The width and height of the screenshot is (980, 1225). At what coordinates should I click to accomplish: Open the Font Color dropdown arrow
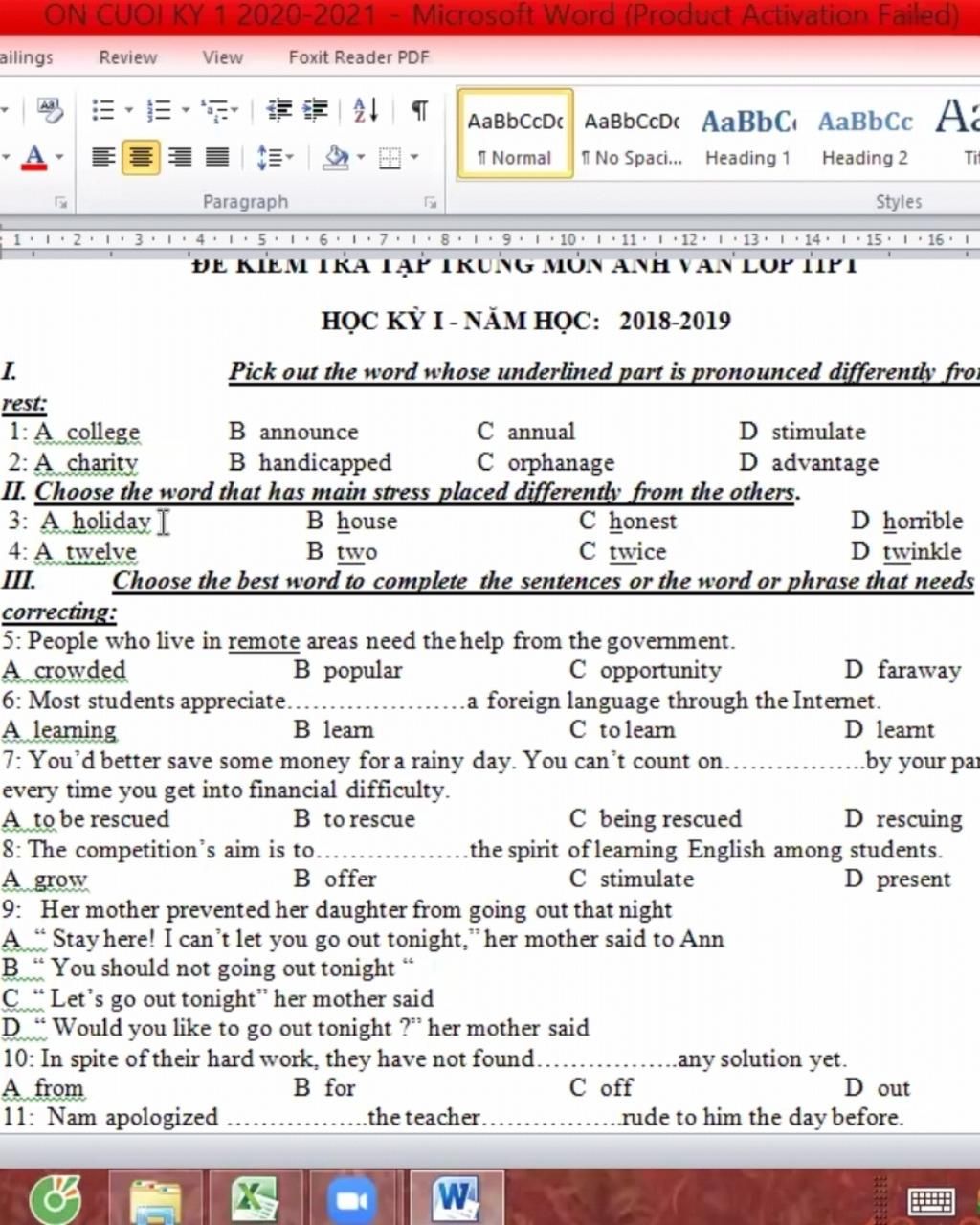[x=59, y=157]
